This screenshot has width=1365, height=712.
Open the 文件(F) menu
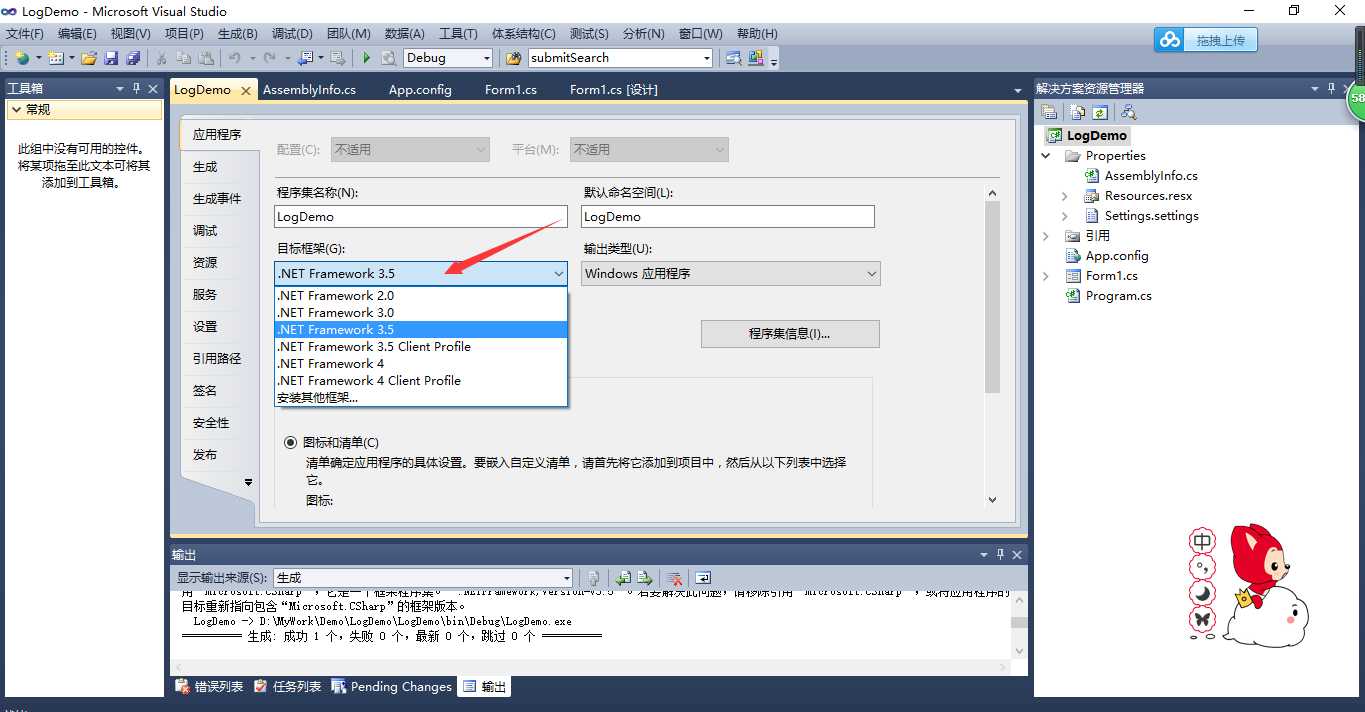point(25,33)
